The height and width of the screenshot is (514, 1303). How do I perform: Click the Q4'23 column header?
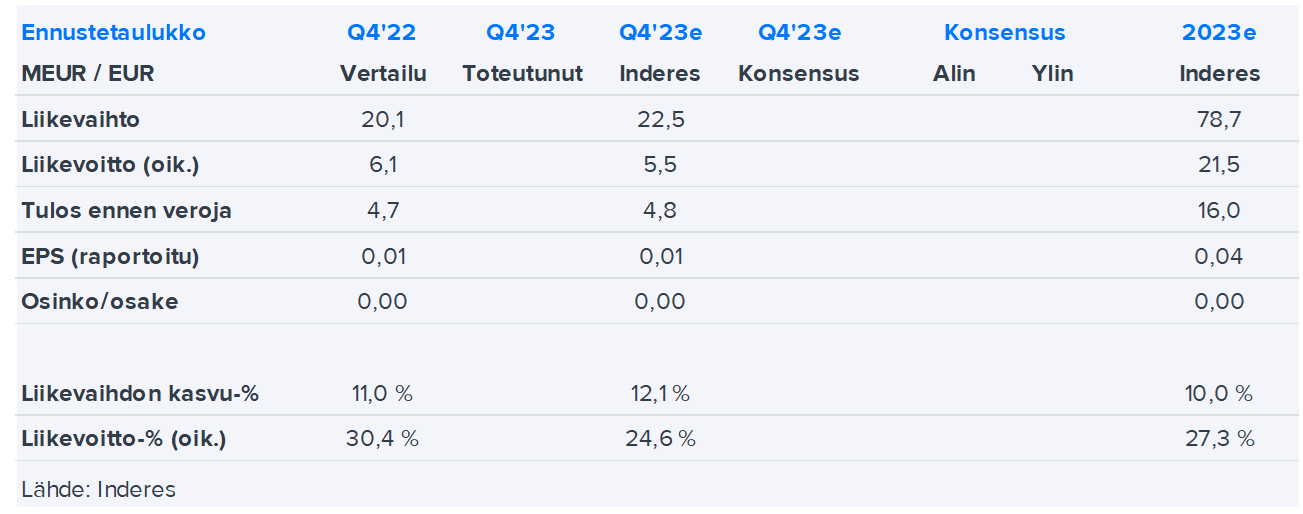click(520, 32)
